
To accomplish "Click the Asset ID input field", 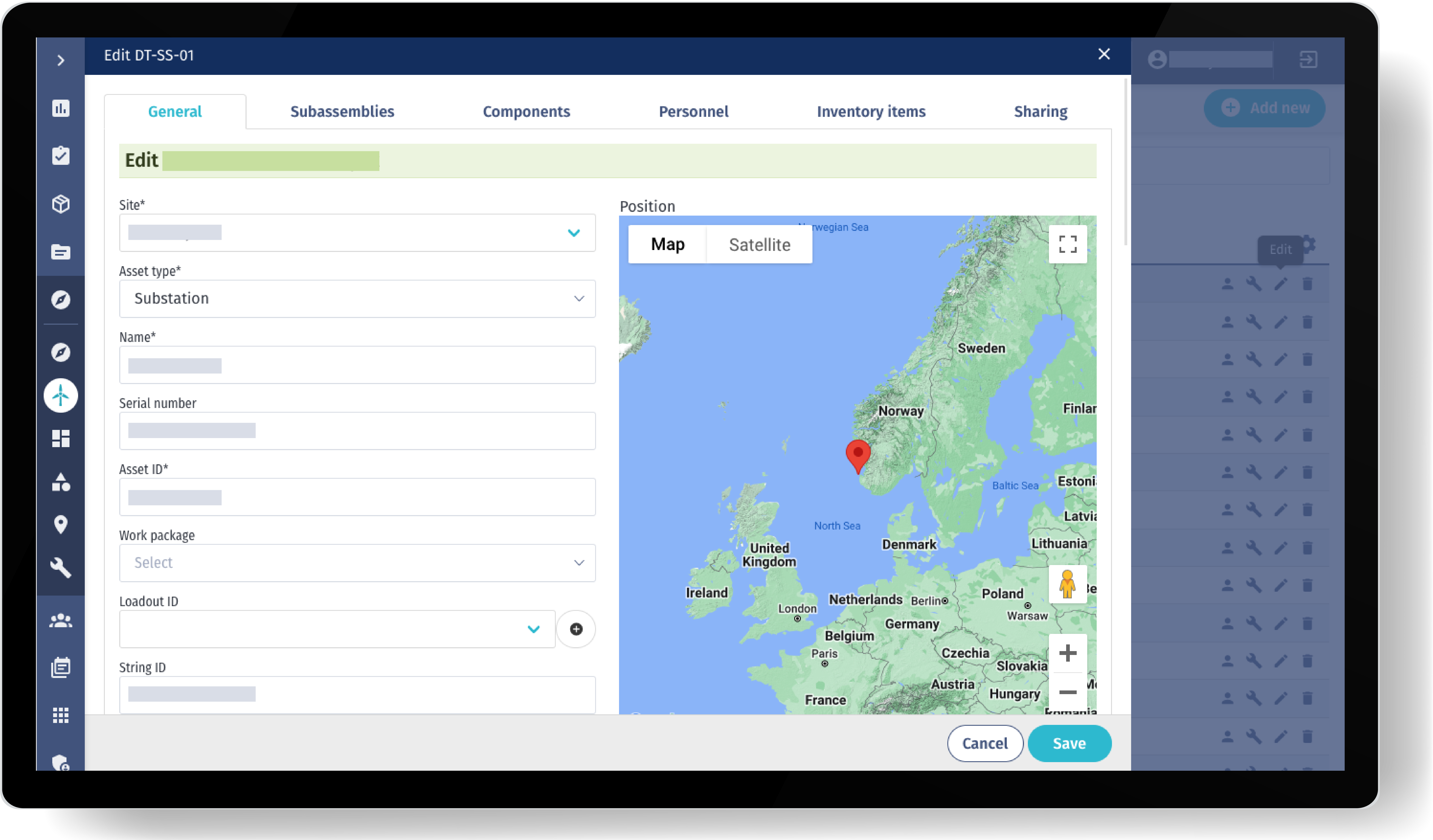I will click(x=357, y=497).
